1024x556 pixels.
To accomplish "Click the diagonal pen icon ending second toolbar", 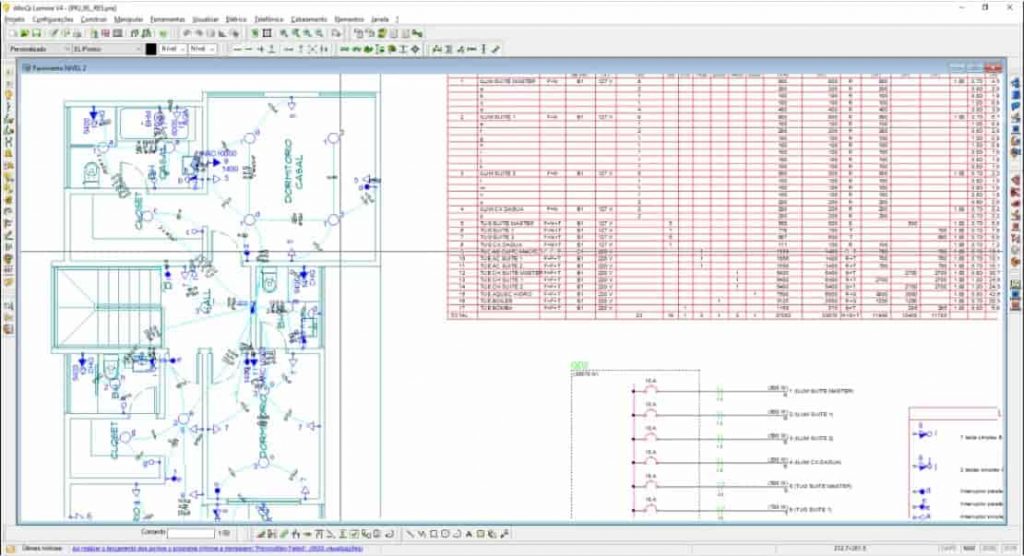I will 496,49.
